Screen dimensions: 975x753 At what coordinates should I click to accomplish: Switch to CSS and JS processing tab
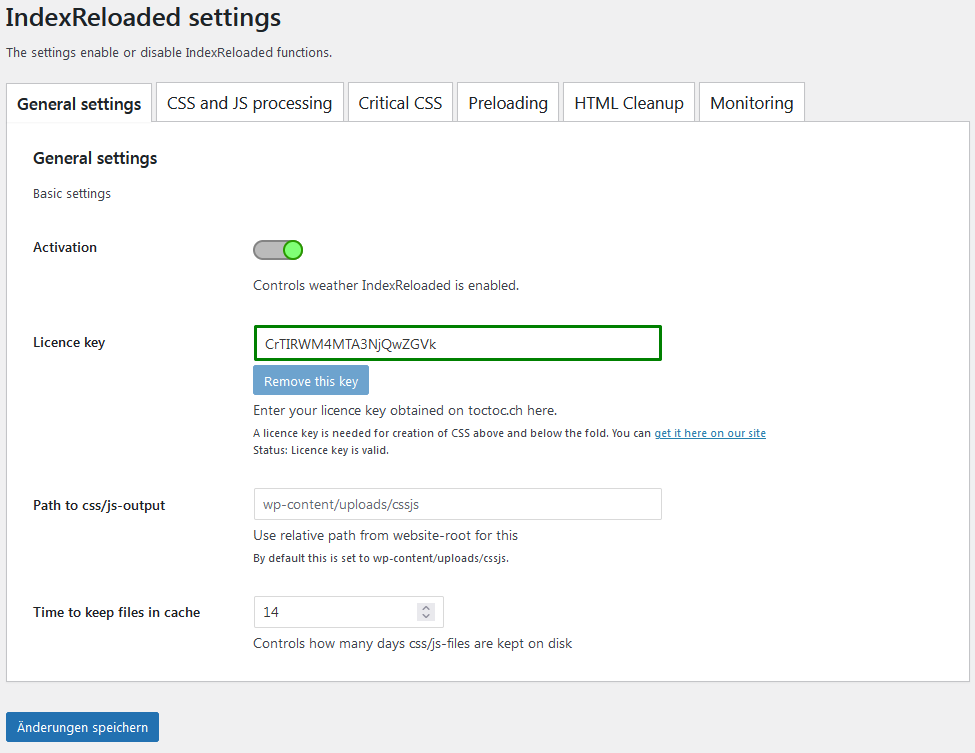coord(249,103)
